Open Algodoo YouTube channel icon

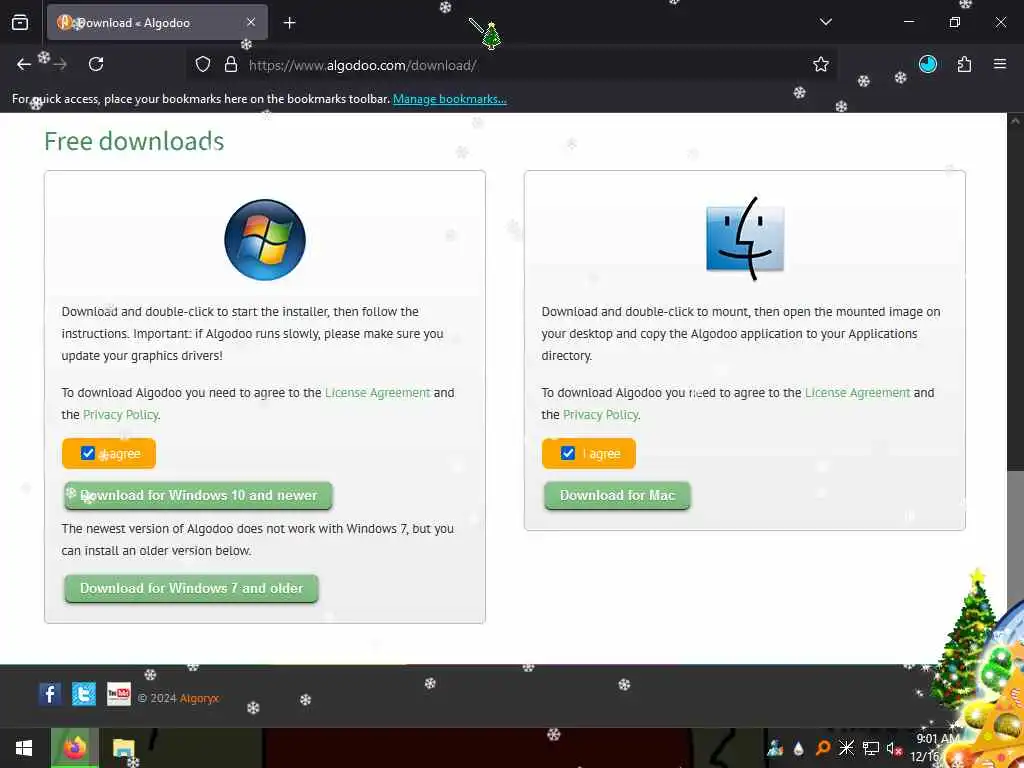119,694
